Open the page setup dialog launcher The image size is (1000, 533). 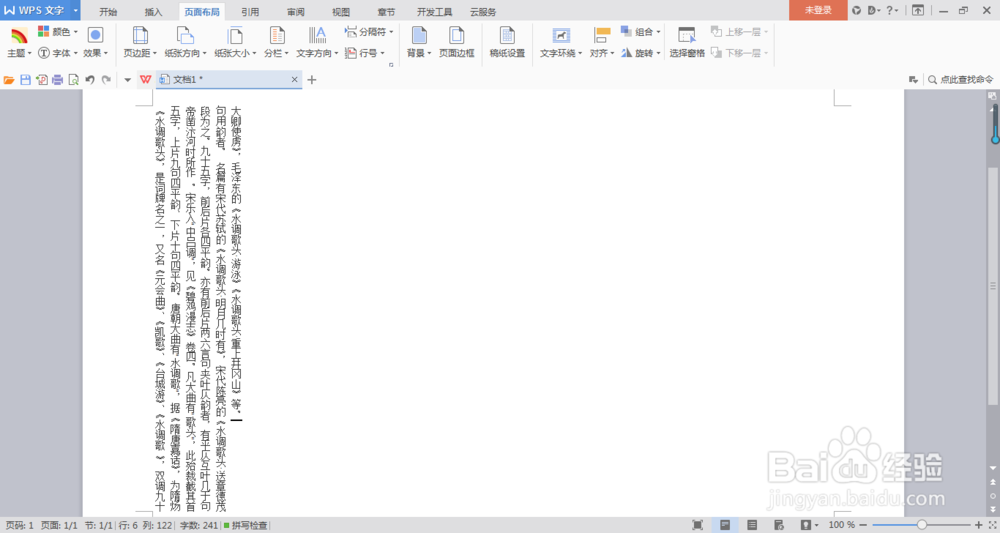coord(391,64)
